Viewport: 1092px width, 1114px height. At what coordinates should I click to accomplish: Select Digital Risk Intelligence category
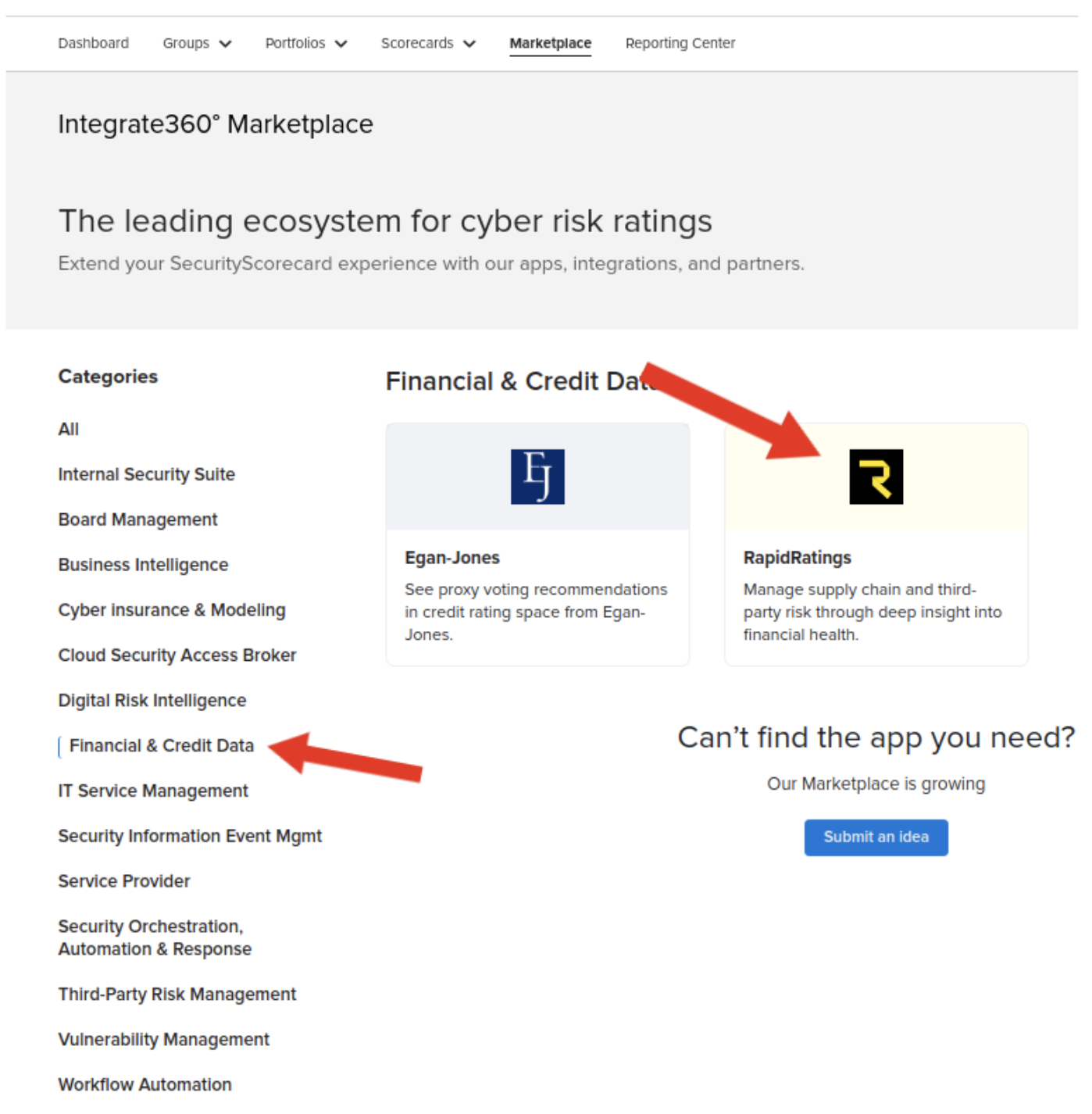[x=152, y=701]
